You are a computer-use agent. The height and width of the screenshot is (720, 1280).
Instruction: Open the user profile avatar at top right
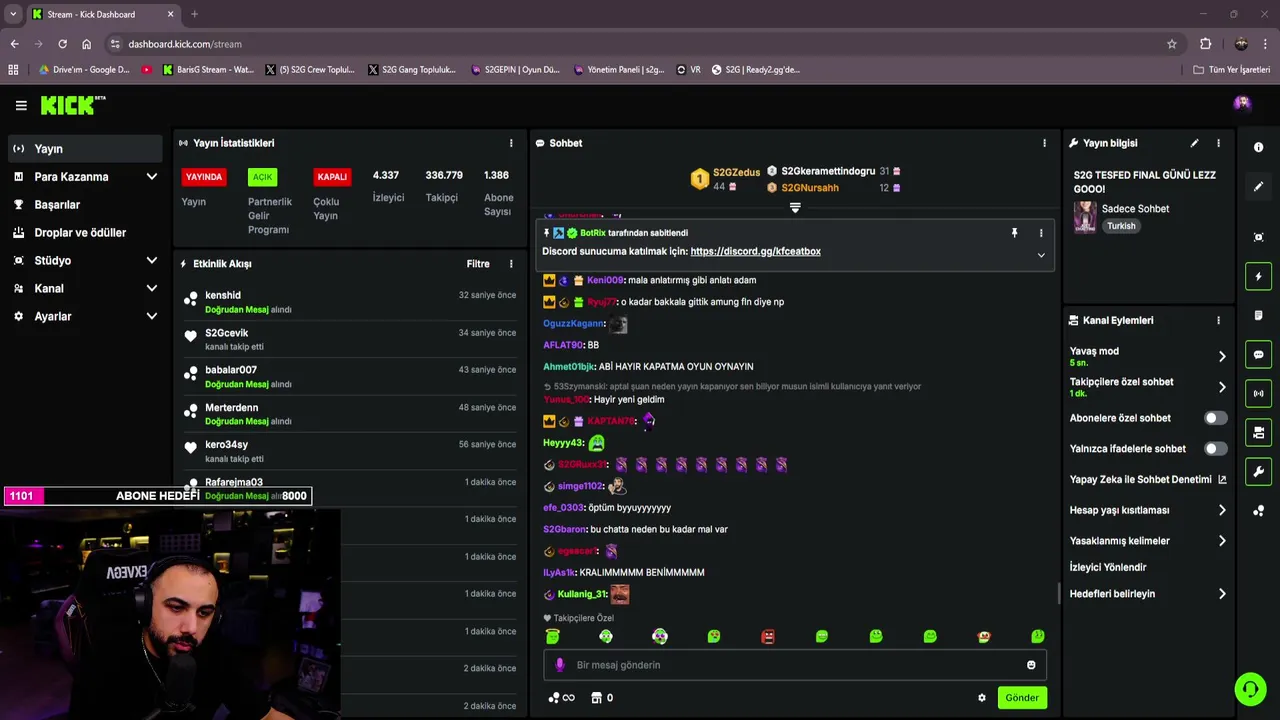coord(1242,103)
